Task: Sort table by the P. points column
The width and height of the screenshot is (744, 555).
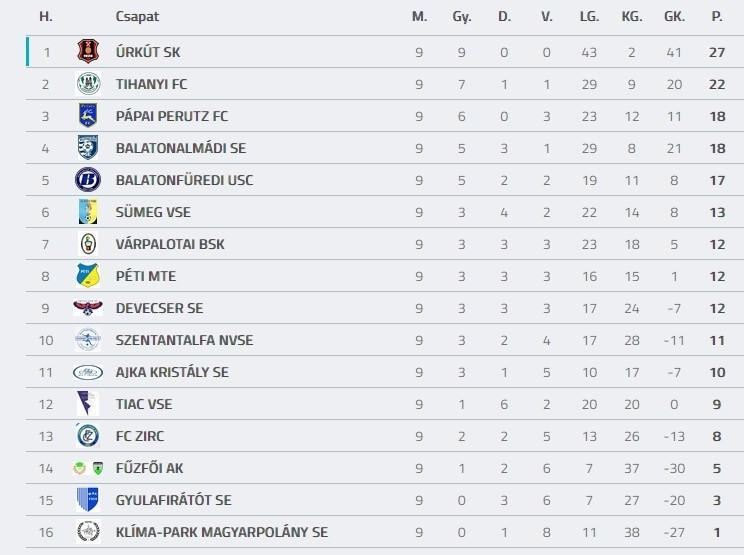Action: pos(716,17)
